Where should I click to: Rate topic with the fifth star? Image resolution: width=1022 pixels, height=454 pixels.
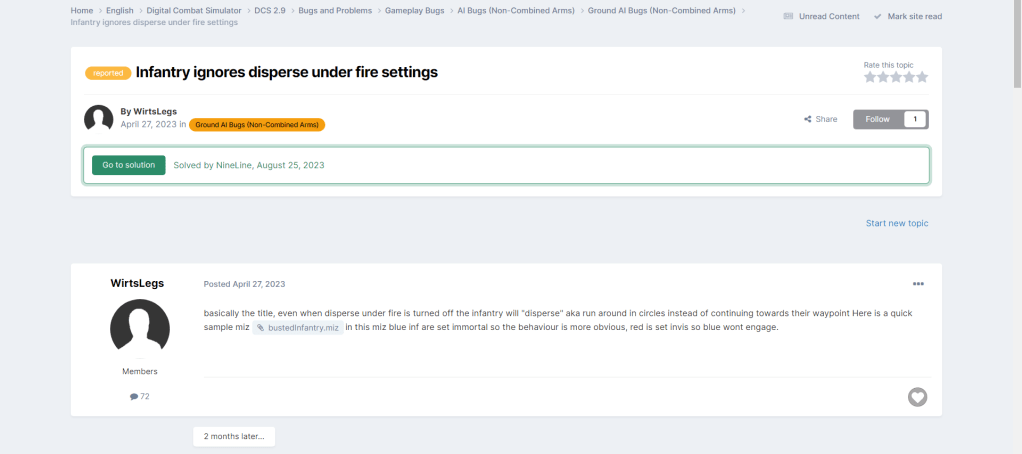pyautogui.click(x=922, y=77)
